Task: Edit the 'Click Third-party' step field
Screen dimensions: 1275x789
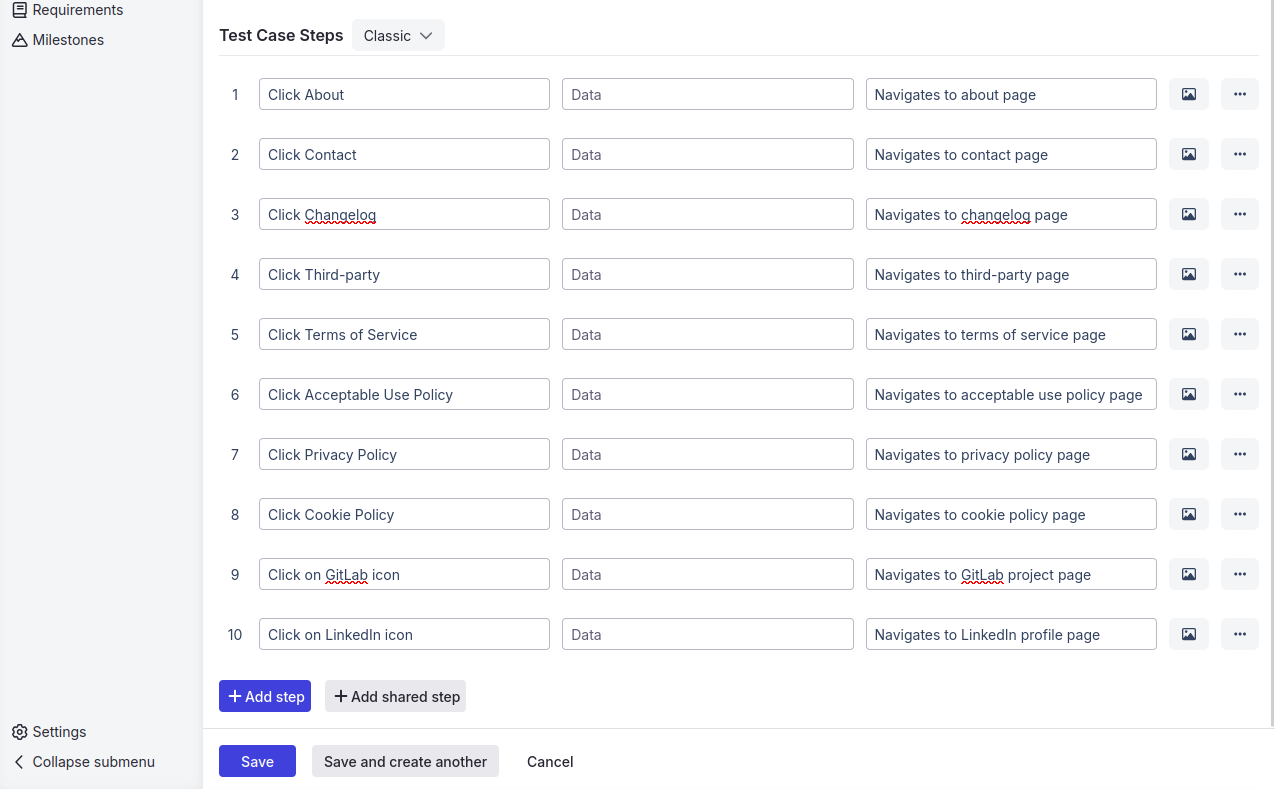Action: (x=404, y=274)
